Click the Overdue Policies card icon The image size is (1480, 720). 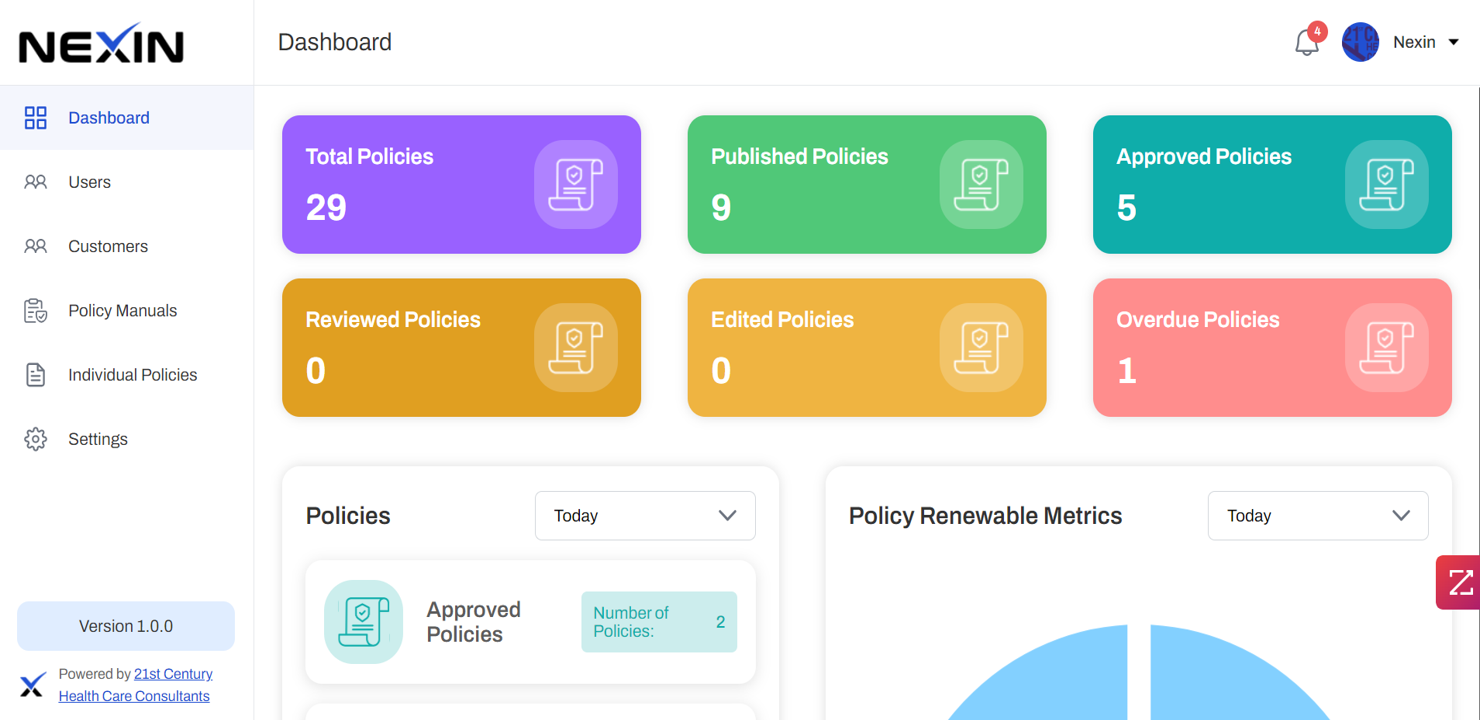1386,348
